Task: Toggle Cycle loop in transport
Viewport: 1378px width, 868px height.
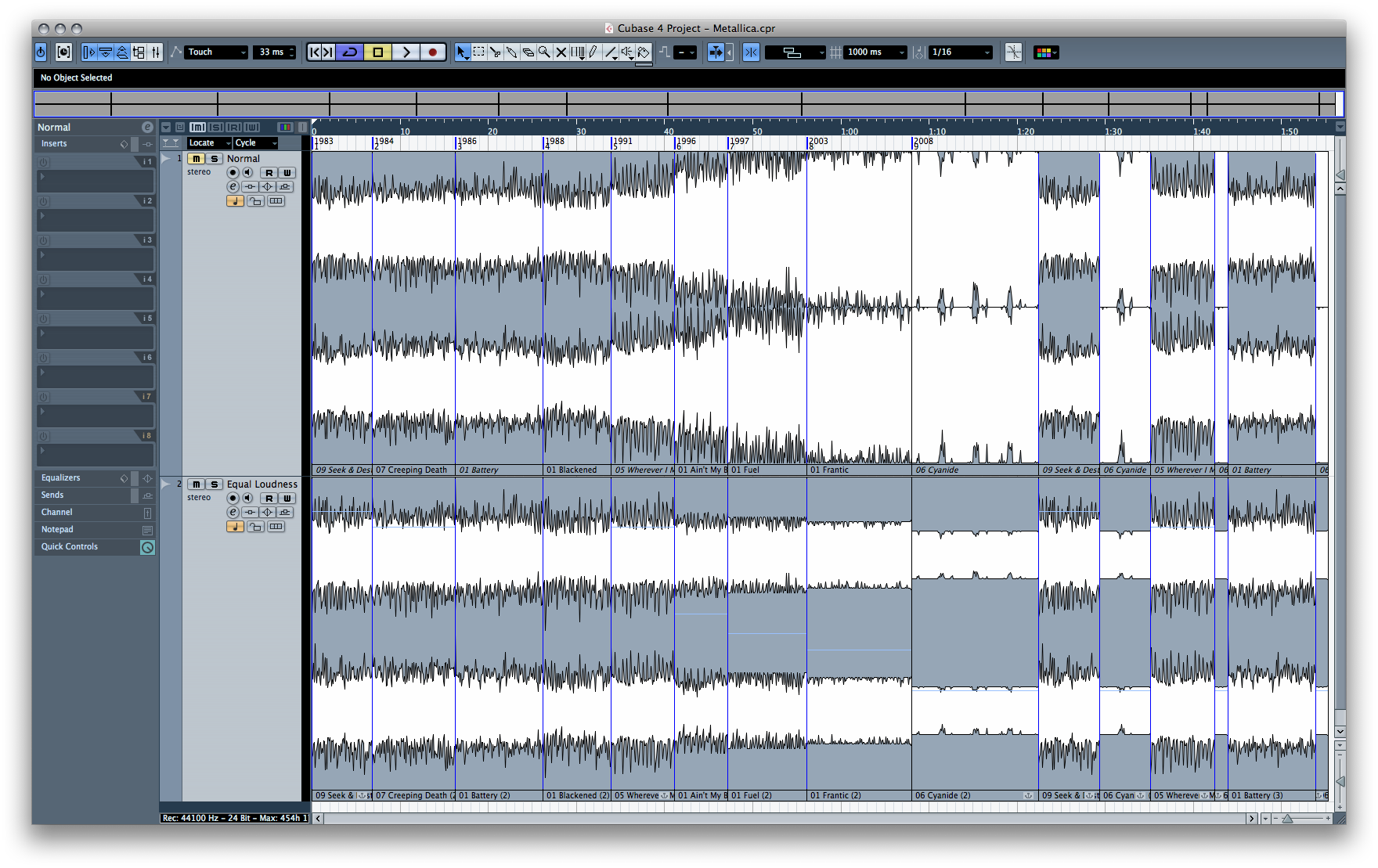Action: coord(350,52)
